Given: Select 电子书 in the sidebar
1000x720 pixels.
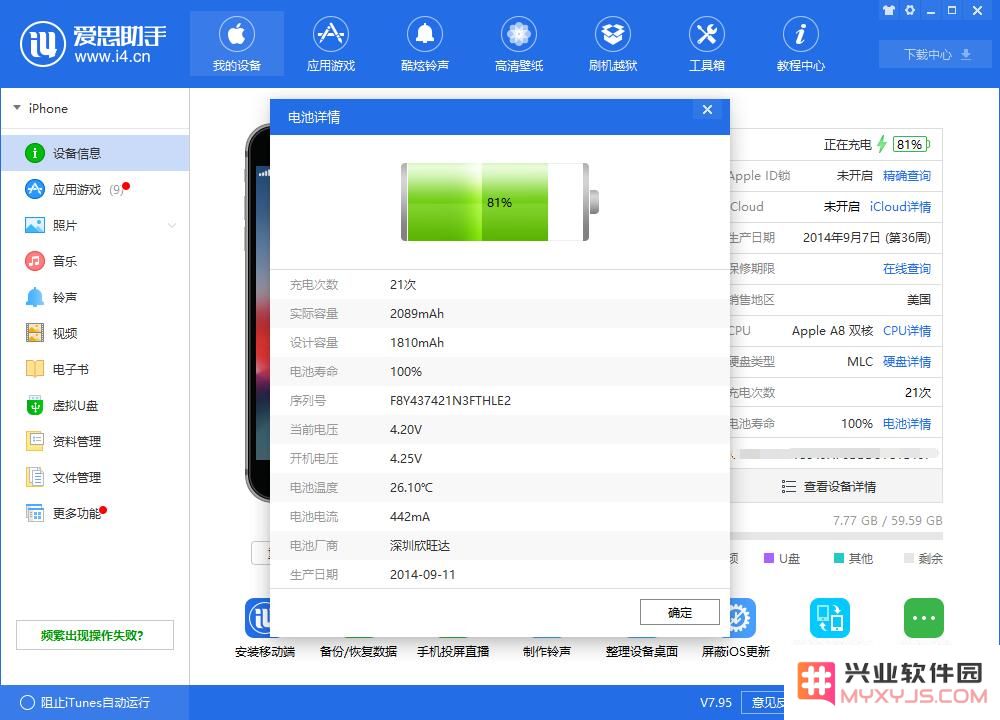Looking at the screenshot, I should tap(95, 369).
